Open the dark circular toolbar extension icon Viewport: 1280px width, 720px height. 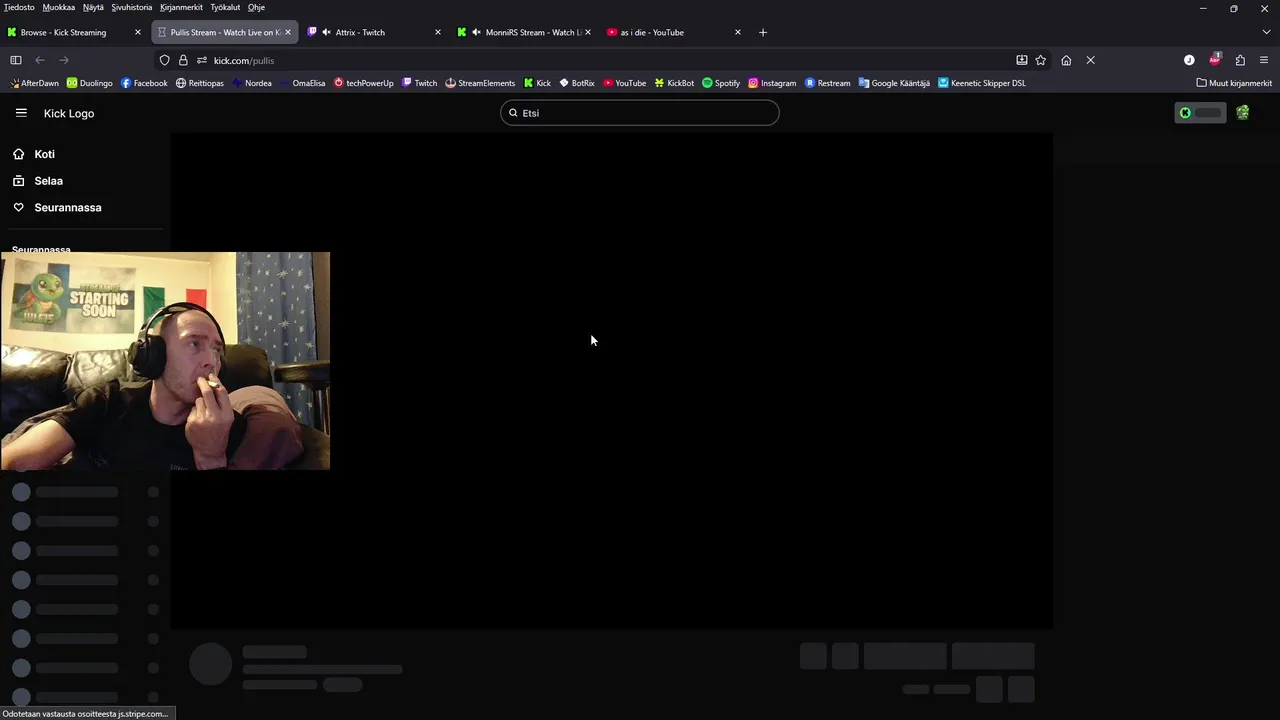pos(1189,60)
